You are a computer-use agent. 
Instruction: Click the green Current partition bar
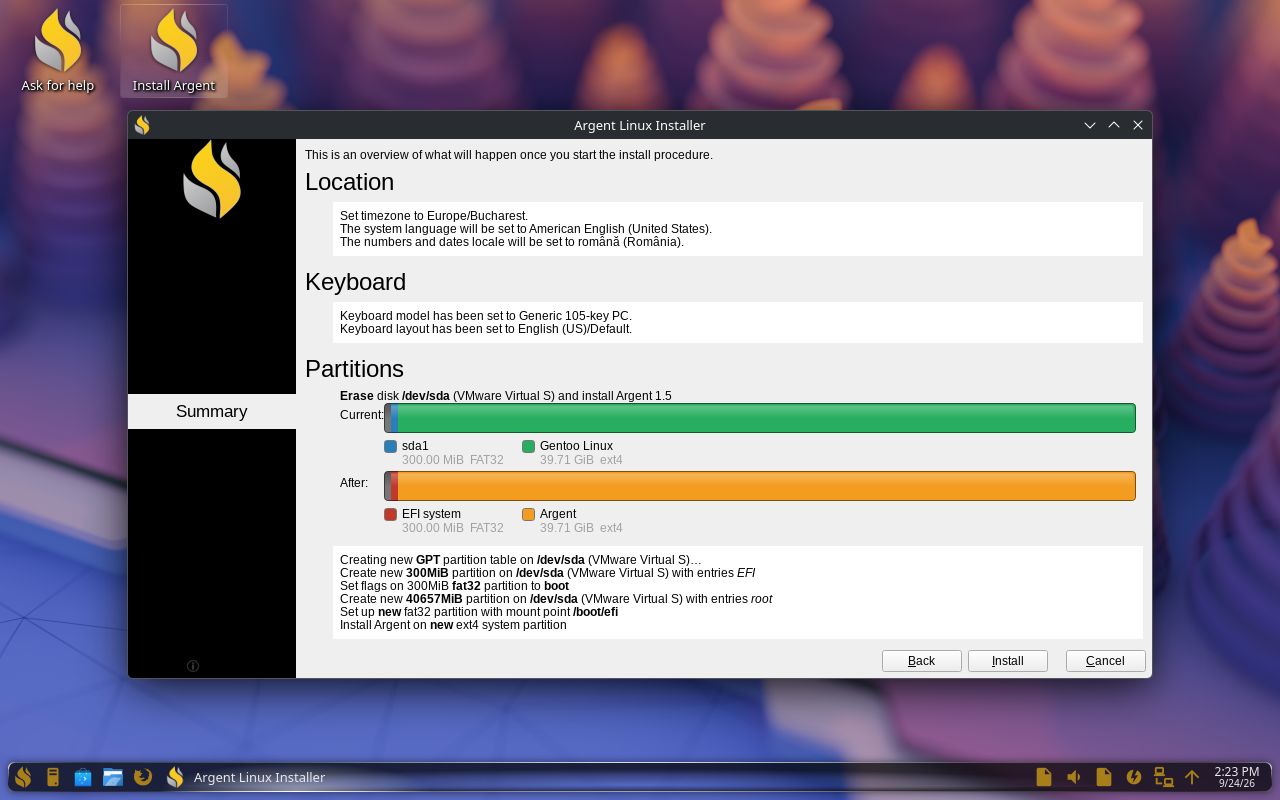pyautogui.click(x=766, y=418)
